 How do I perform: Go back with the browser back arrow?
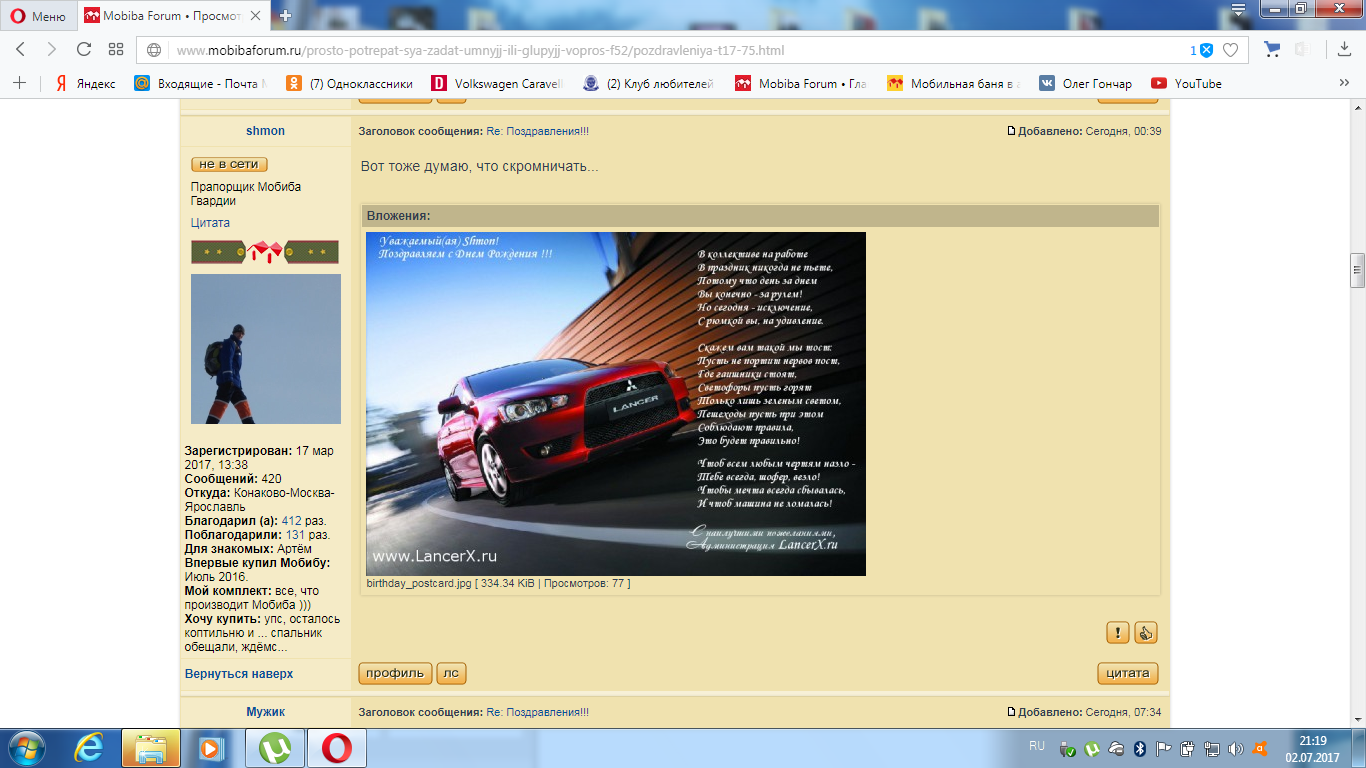20,50
